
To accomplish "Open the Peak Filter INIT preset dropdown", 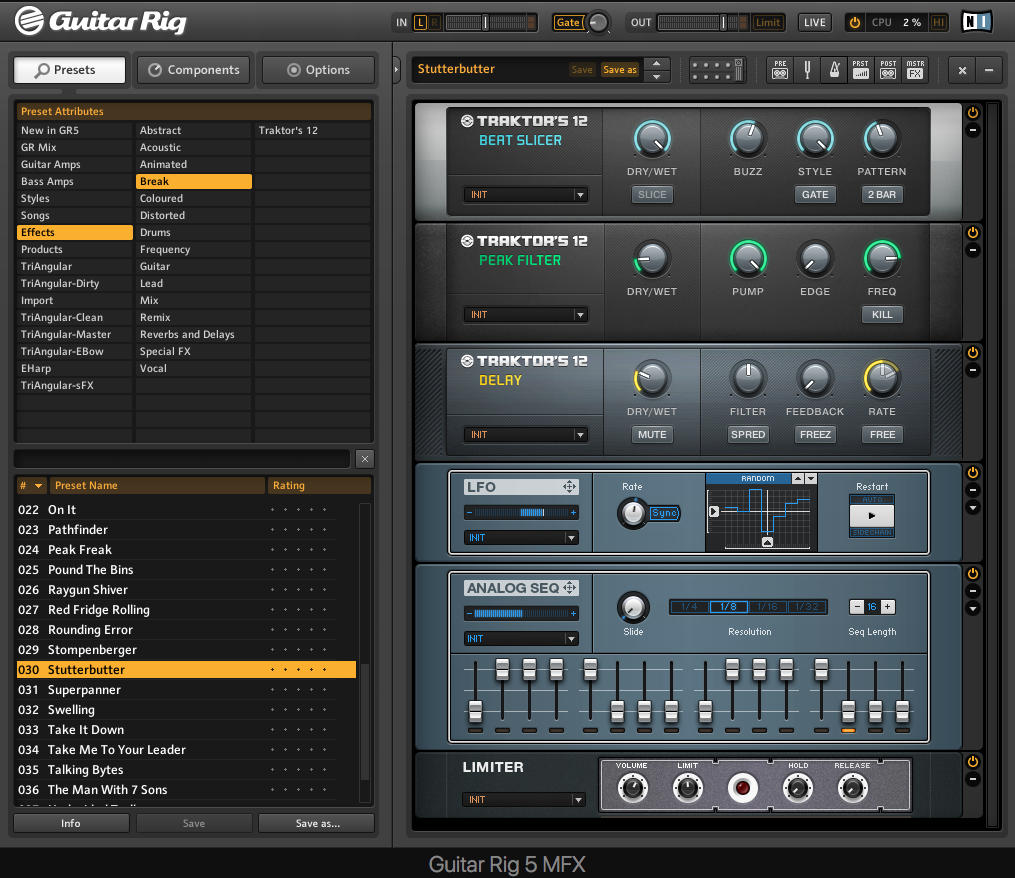I will tap(526, 315).
